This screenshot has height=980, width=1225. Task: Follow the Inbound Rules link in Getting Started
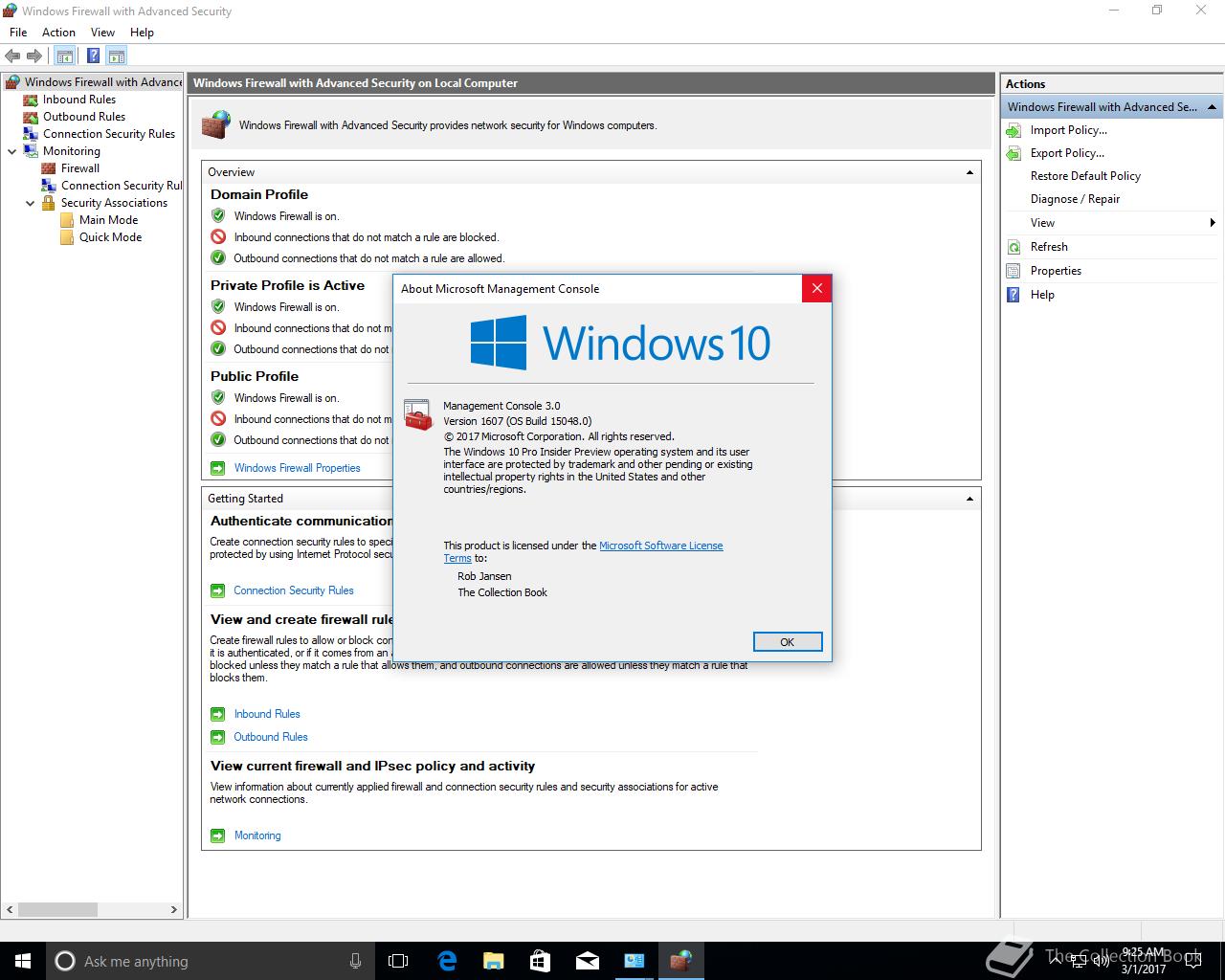tap(267, 714)
